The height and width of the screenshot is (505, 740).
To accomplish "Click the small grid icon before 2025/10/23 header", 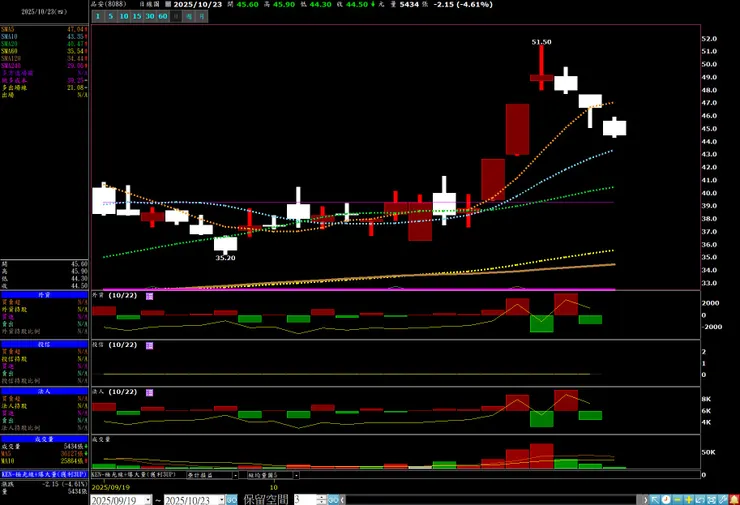I will point(168,4).
